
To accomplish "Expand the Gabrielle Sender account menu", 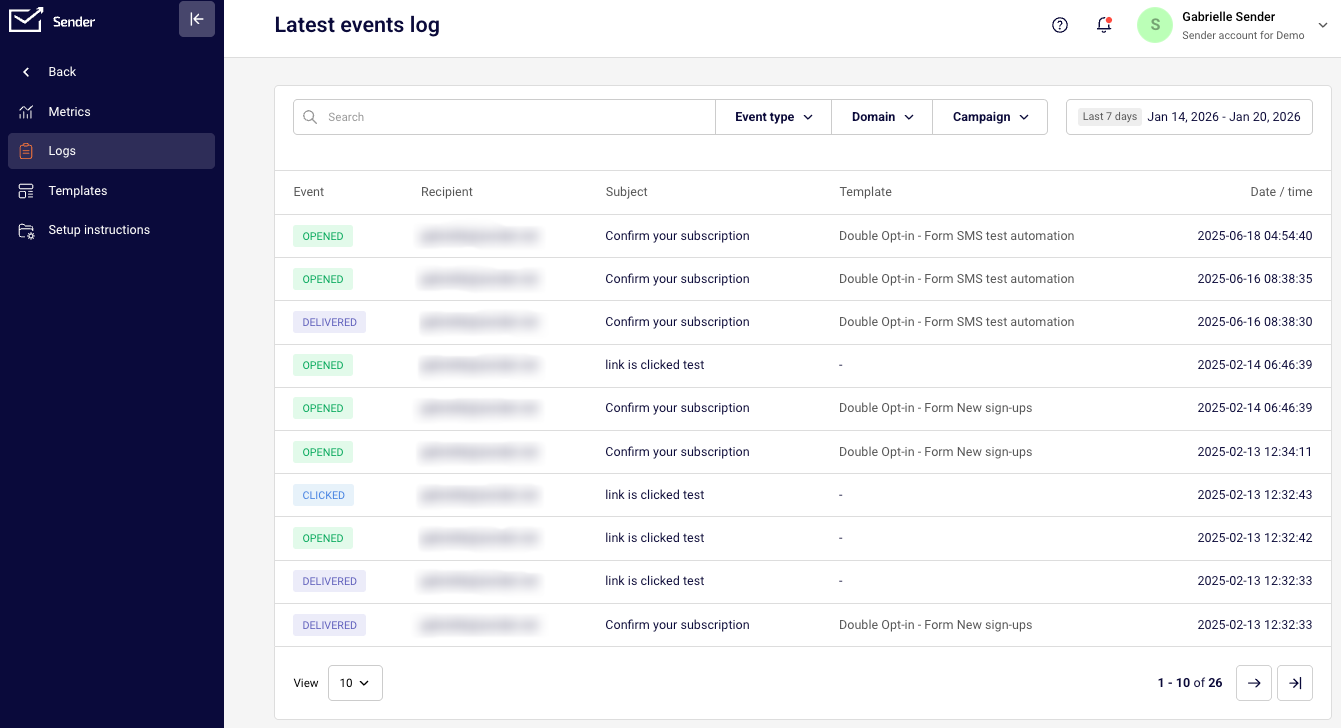I will pos(1322,26).
